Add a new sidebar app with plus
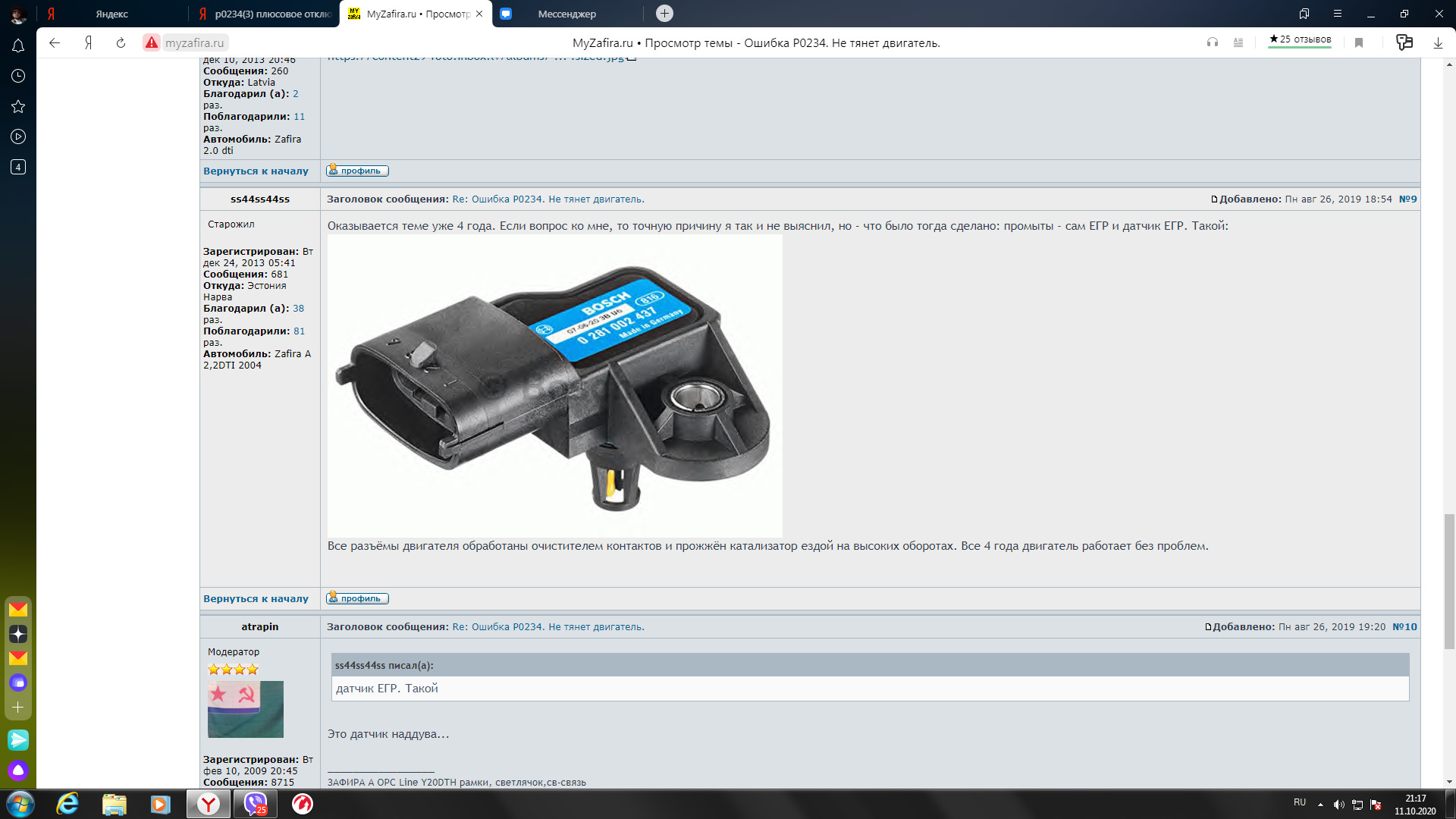Viewport: 1456px width, 819px height. point(18,708)
